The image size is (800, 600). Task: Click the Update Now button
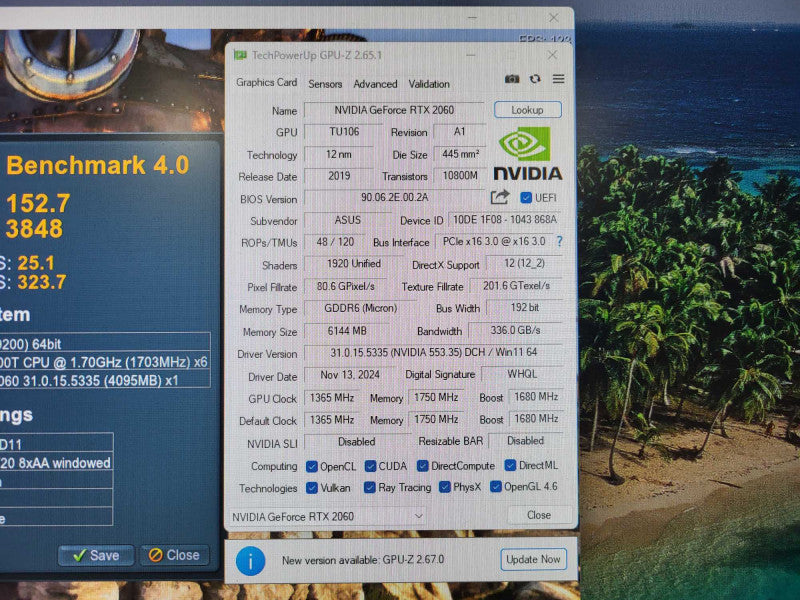[x=533, y=560]
